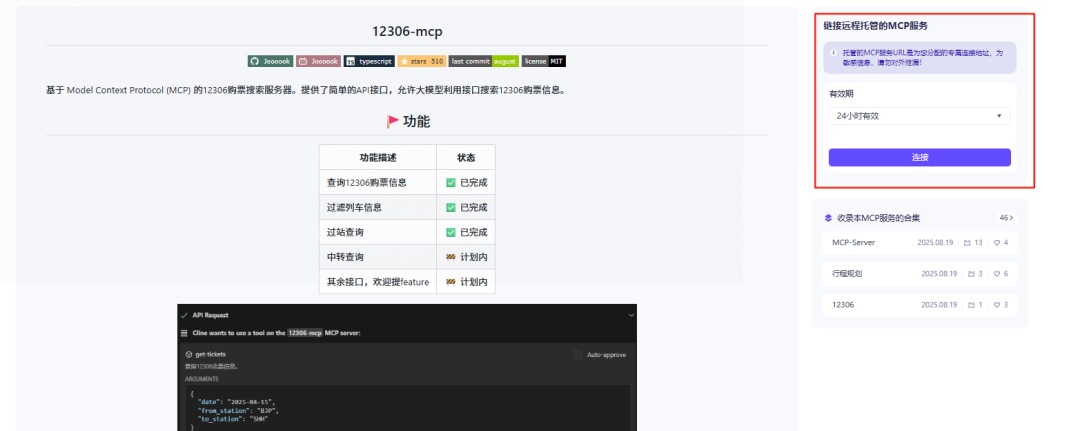The image size is (1080, 431).
Task: Click the get-tickets tool icon in Cline screenshot
Action: pyautogui.click(x=189, y=355)
